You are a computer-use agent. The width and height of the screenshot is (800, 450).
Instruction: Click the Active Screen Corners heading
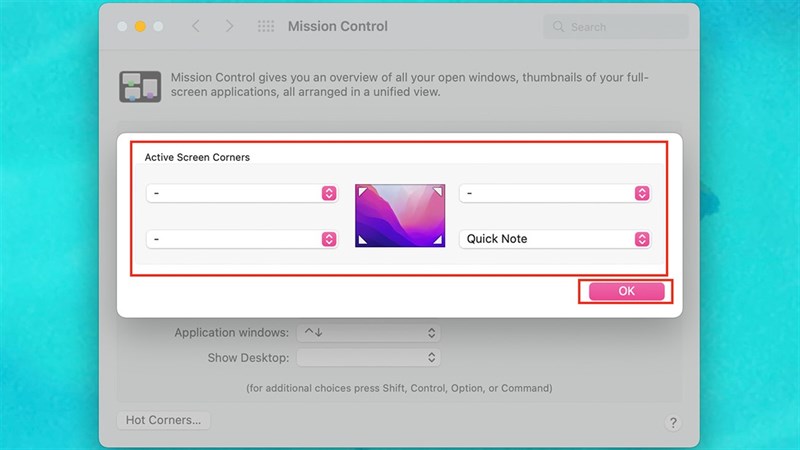pyautogui.click(x=197, y=158)
